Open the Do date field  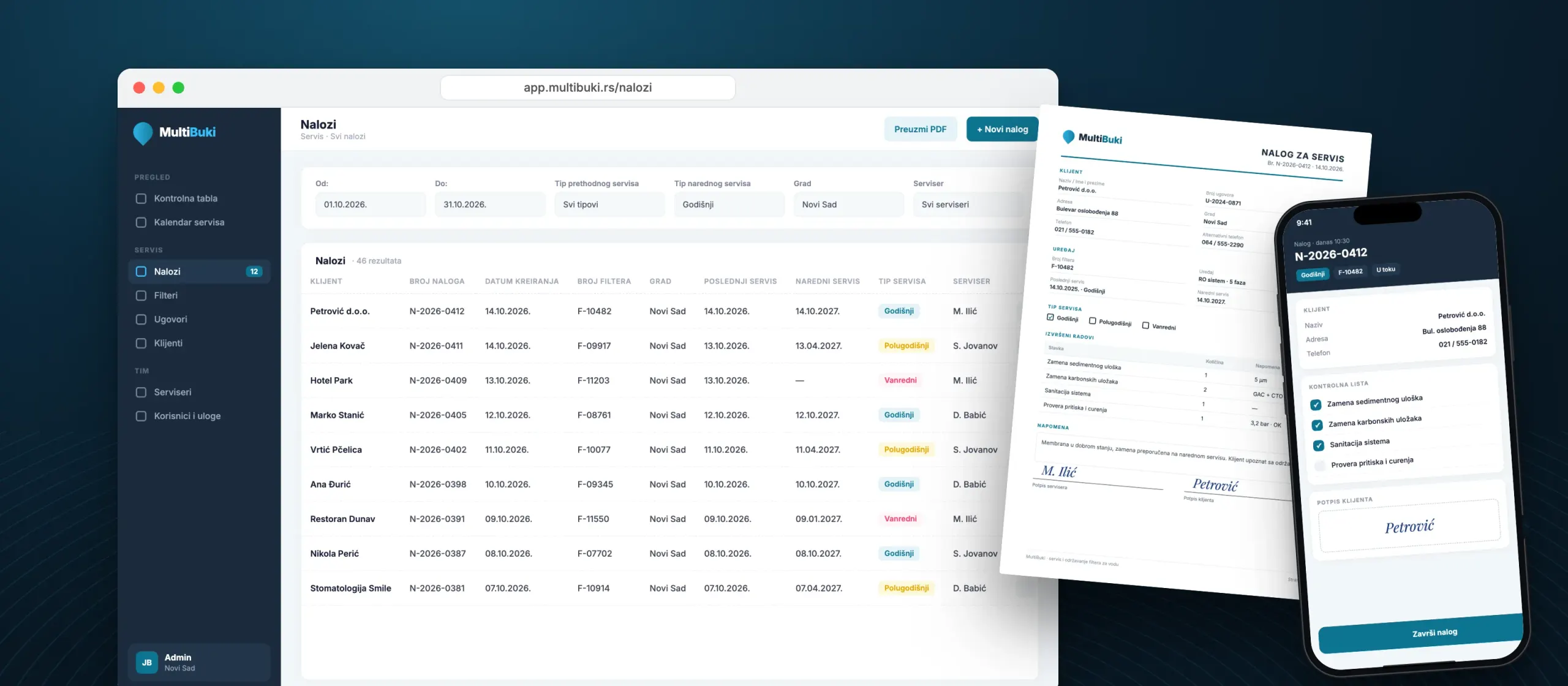[x=490, y=205]
